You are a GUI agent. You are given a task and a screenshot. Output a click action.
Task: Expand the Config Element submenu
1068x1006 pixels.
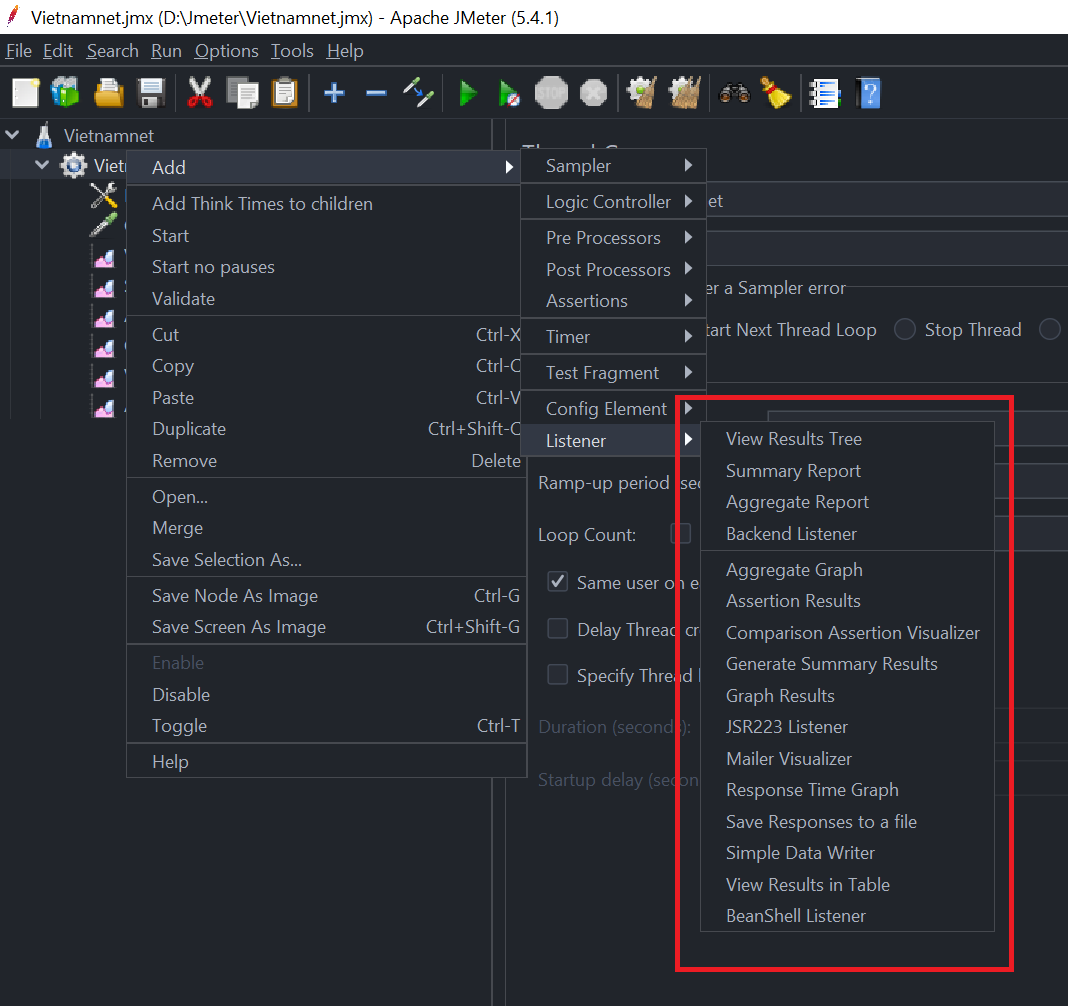[613, 409]
